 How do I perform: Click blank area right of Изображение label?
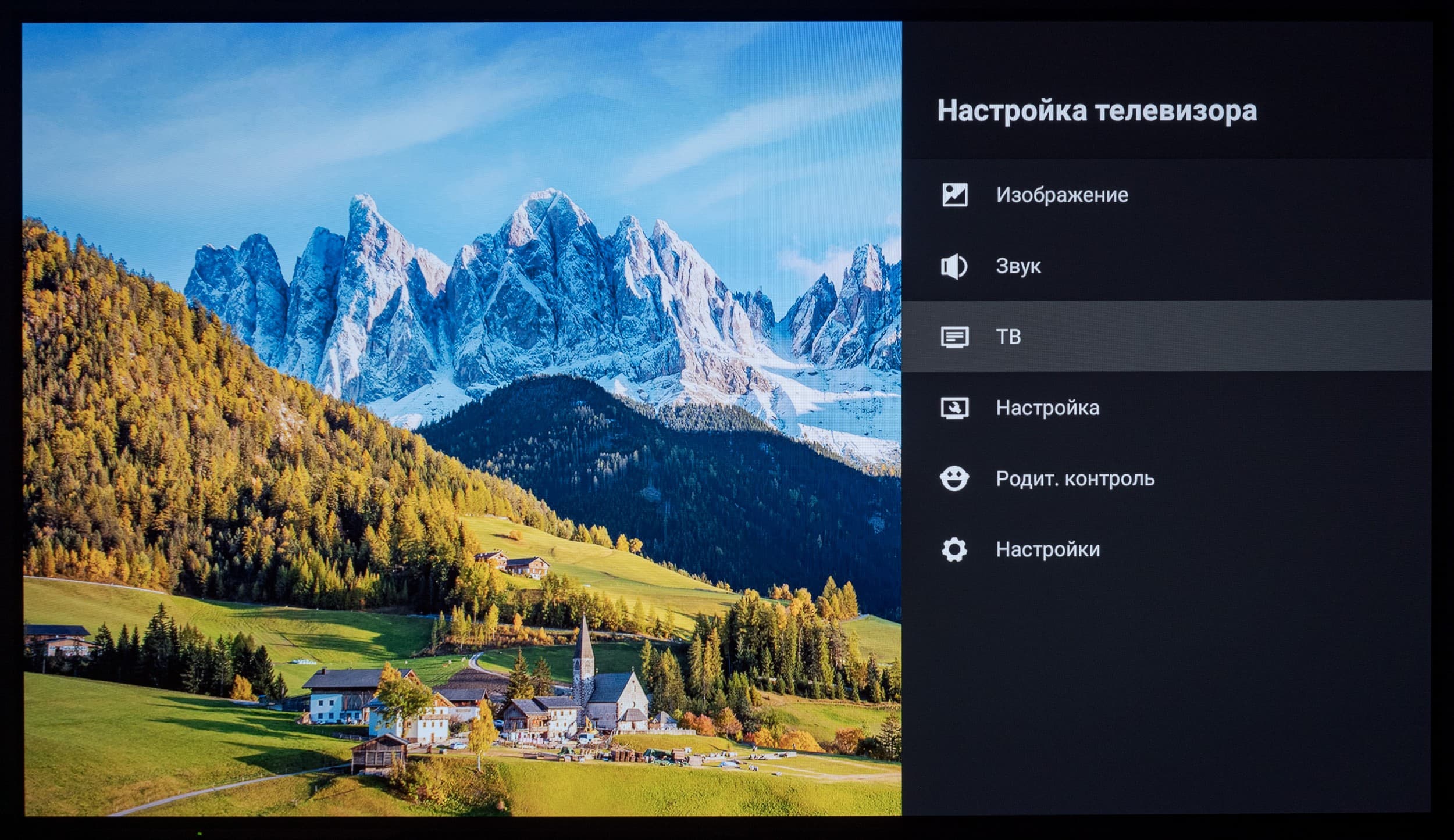tap(1280, 195)
